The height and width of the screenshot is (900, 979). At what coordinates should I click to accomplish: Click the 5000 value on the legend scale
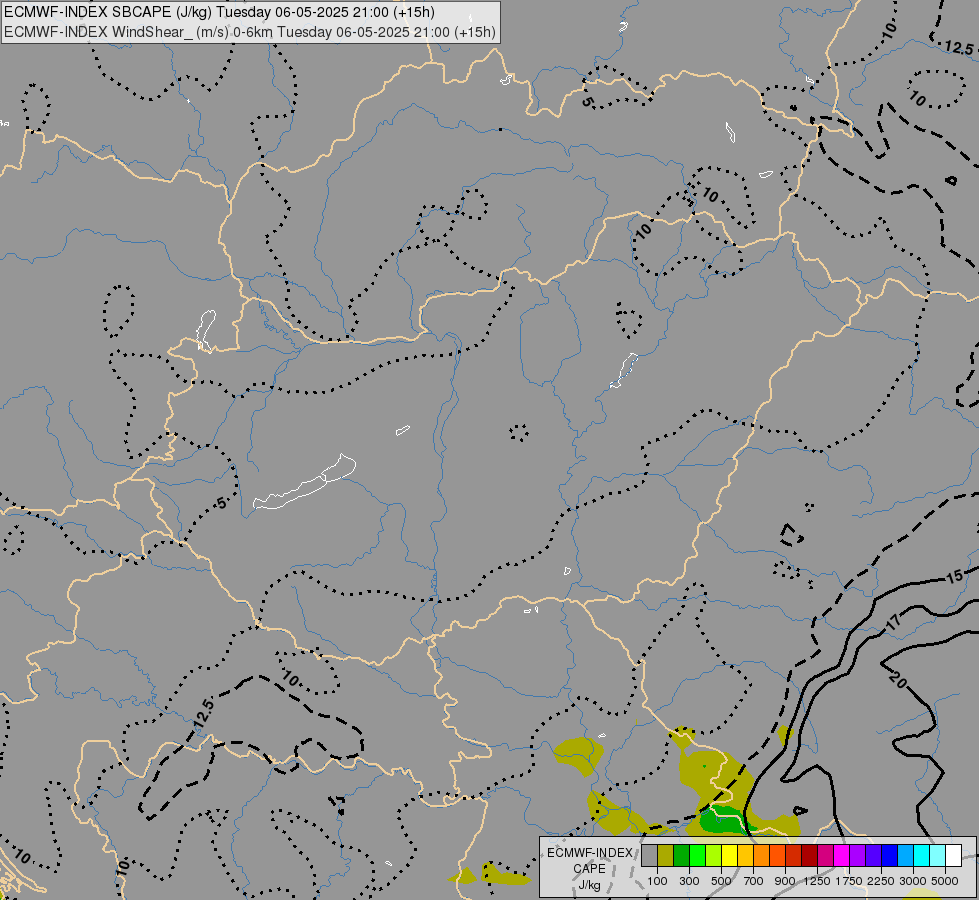pyautogui.click(x=945, y=881)
